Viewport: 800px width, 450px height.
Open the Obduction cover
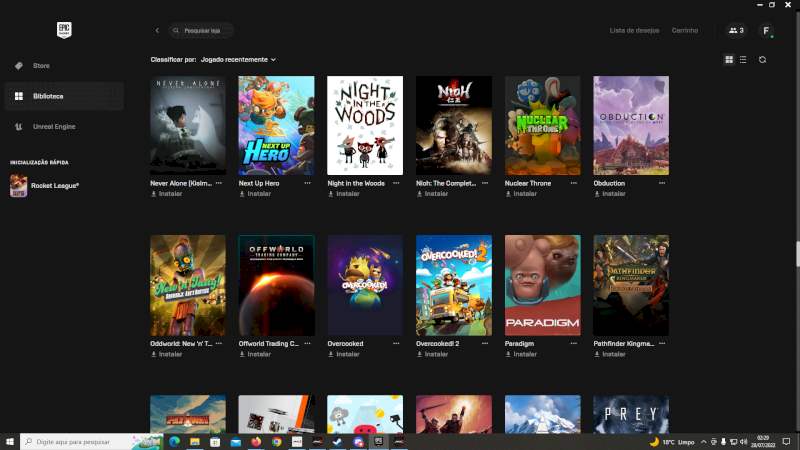click(631, 126)
